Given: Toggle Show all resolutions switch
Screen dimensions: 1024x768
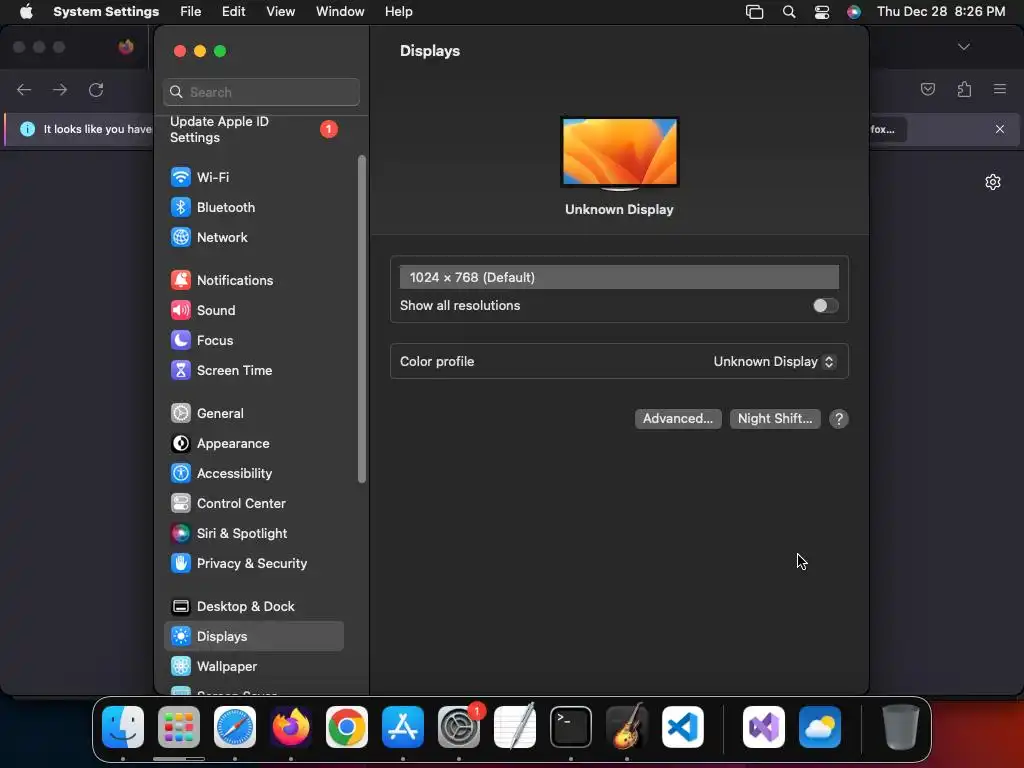Looking at the screenshot, I should 825,306.
